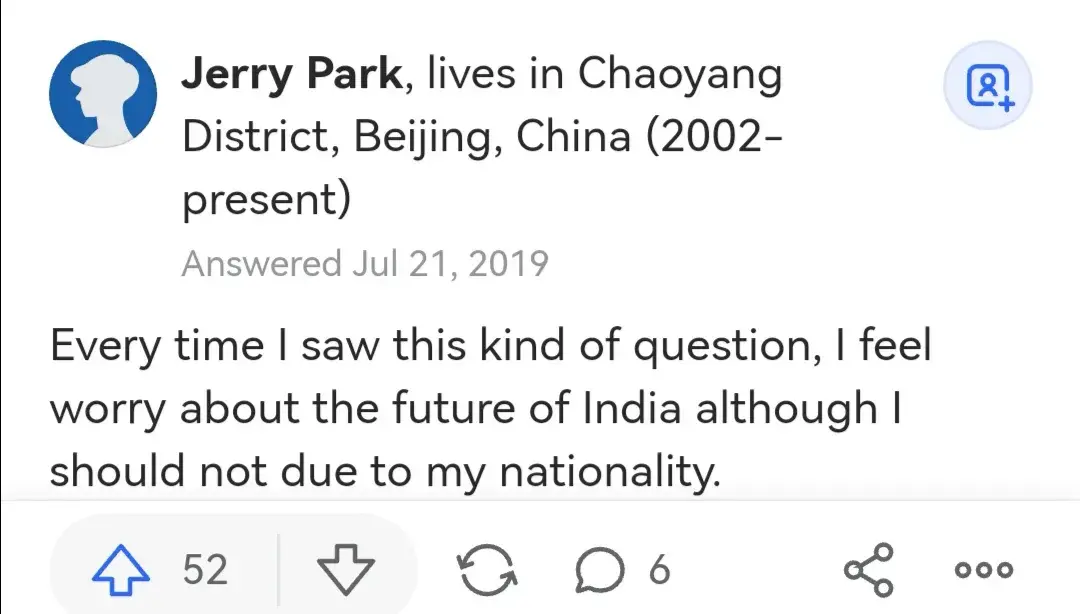Tap the 'should not due to my nationality' line
Viewport: 1080px width, 614px height.
386,472
